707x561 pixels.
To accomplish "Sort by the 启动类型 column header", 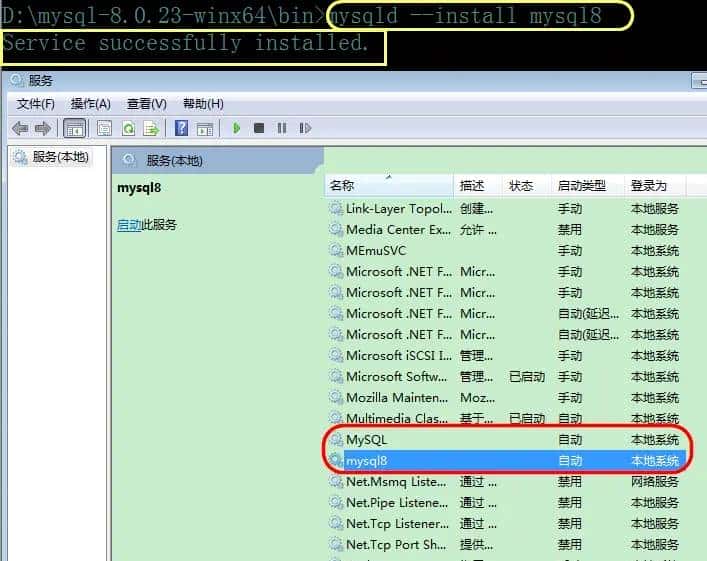I will click(588, 185).
